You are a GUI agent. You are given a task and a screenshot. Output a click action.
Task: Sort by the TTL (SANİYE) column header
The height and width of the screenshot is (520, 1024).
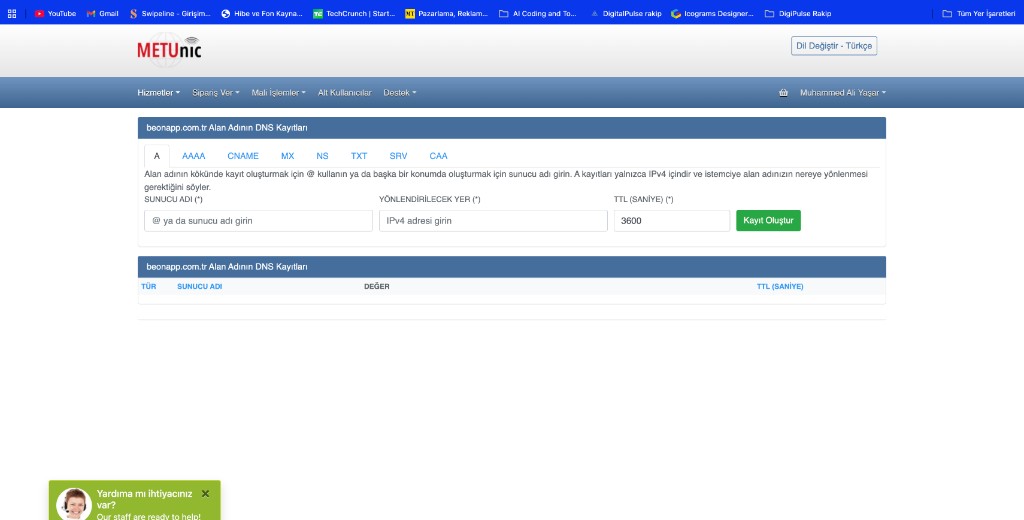pos(780,287)
